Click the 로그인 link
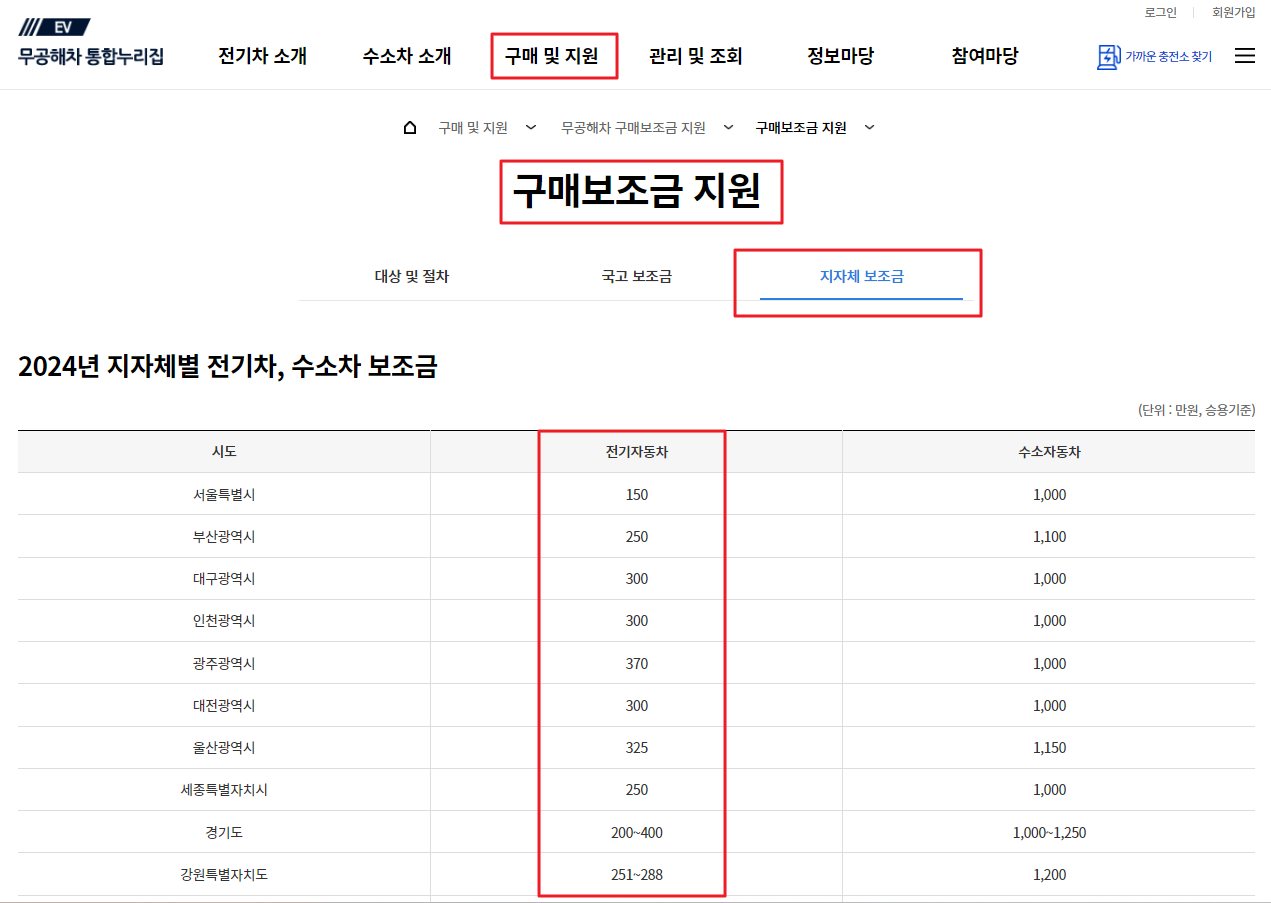1271x903 pixels. [x=1161, y=12]
